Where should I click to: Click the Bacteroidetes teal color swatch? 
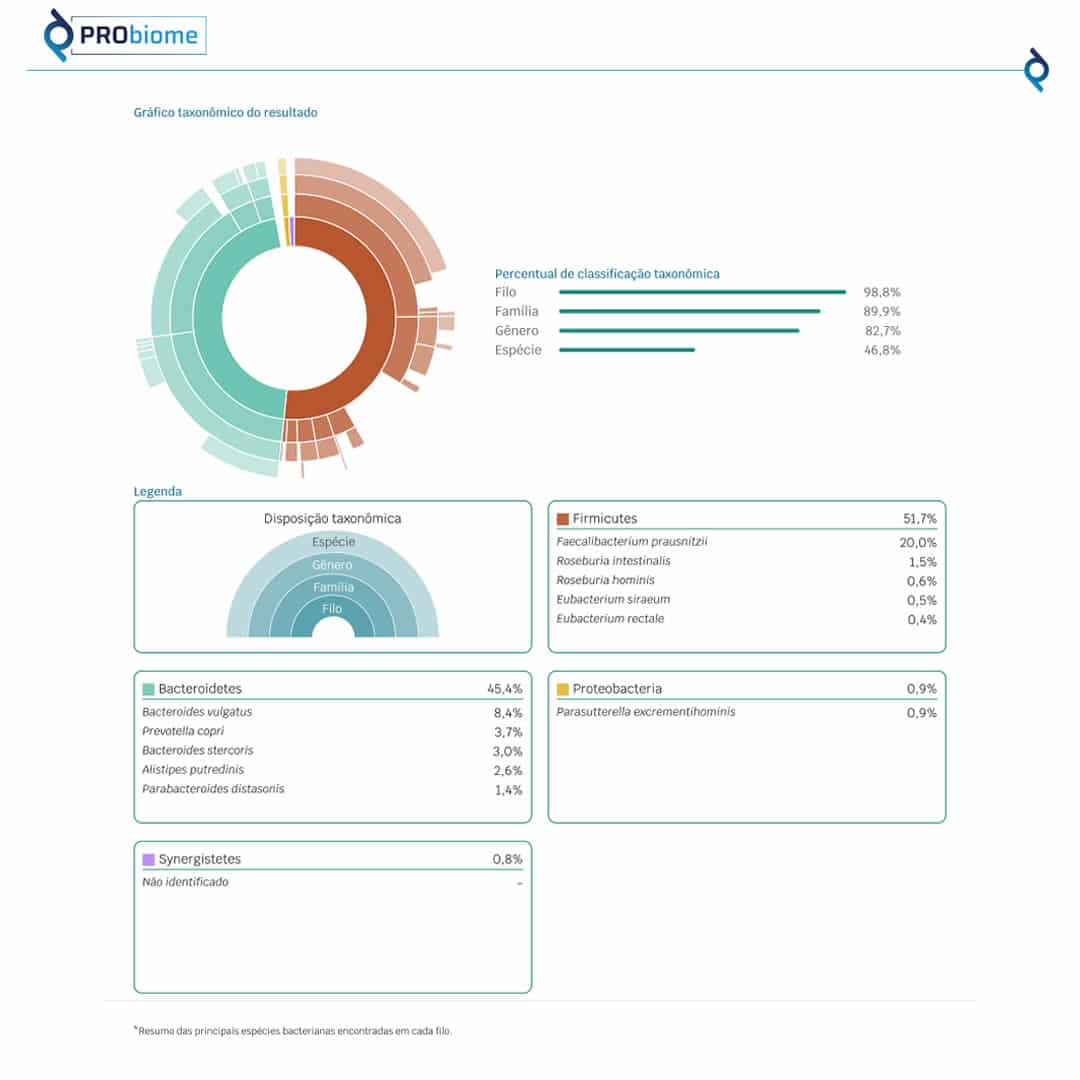coord(149,689)
